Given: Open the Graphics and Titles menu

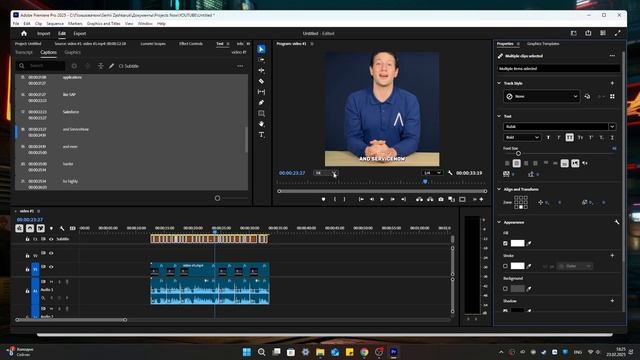Looking at the screenshot, I should pyautogui.click(x=104, y=24).
